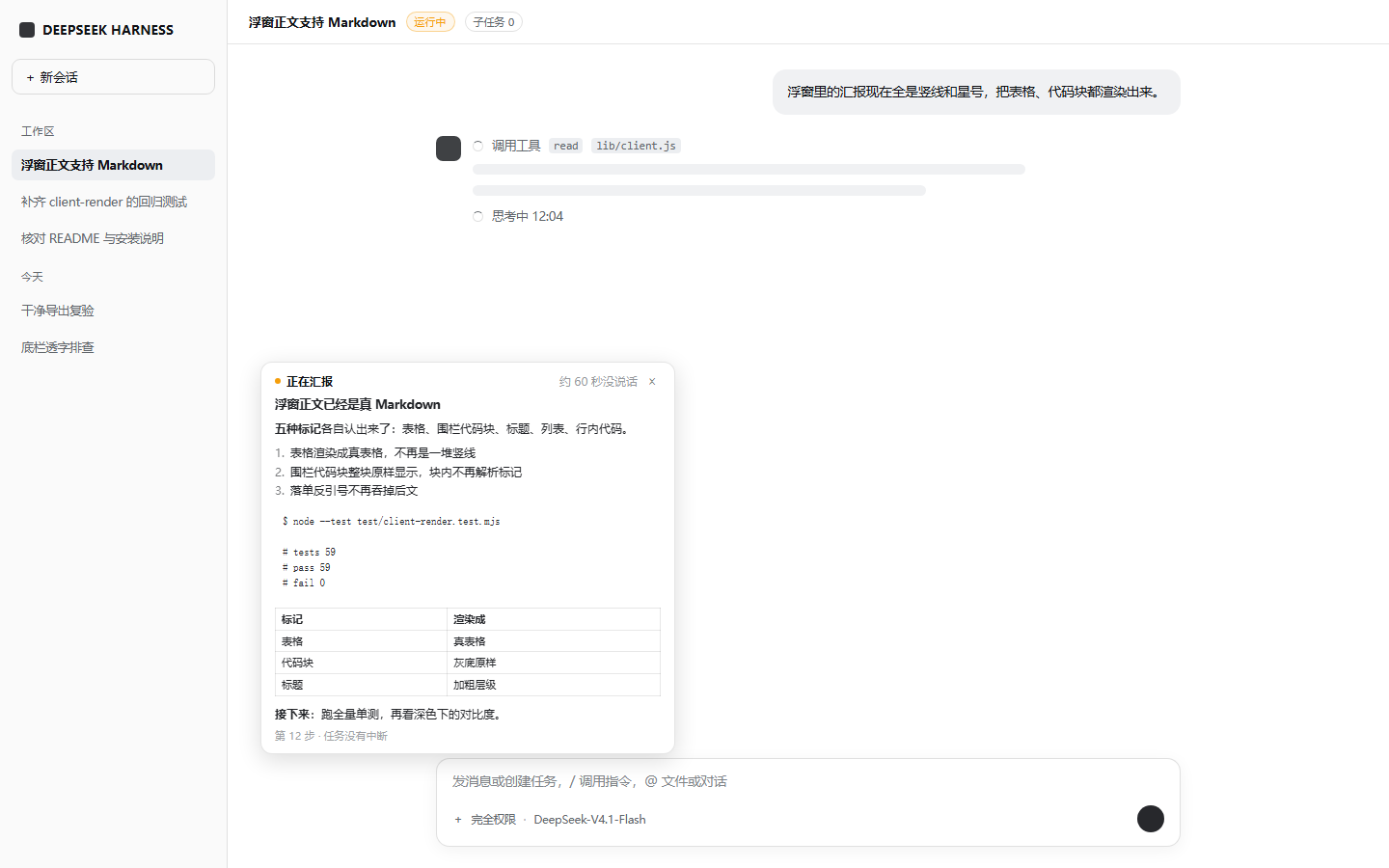
Task: Focus the message input field
Action: (x=807, y=781)
